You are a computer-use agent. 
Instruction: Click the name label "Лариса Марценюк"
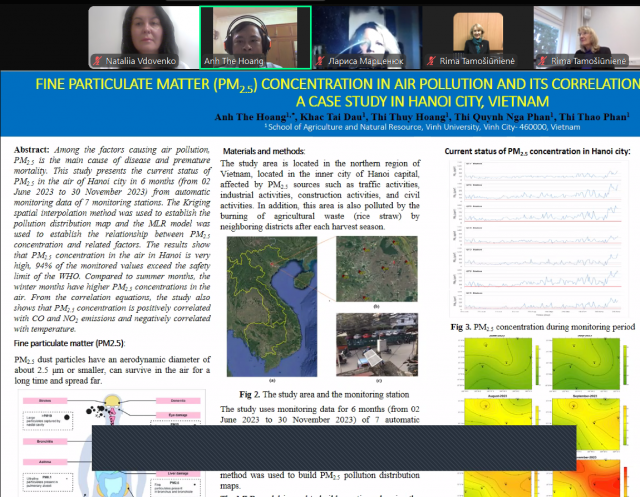coord(366,61)
